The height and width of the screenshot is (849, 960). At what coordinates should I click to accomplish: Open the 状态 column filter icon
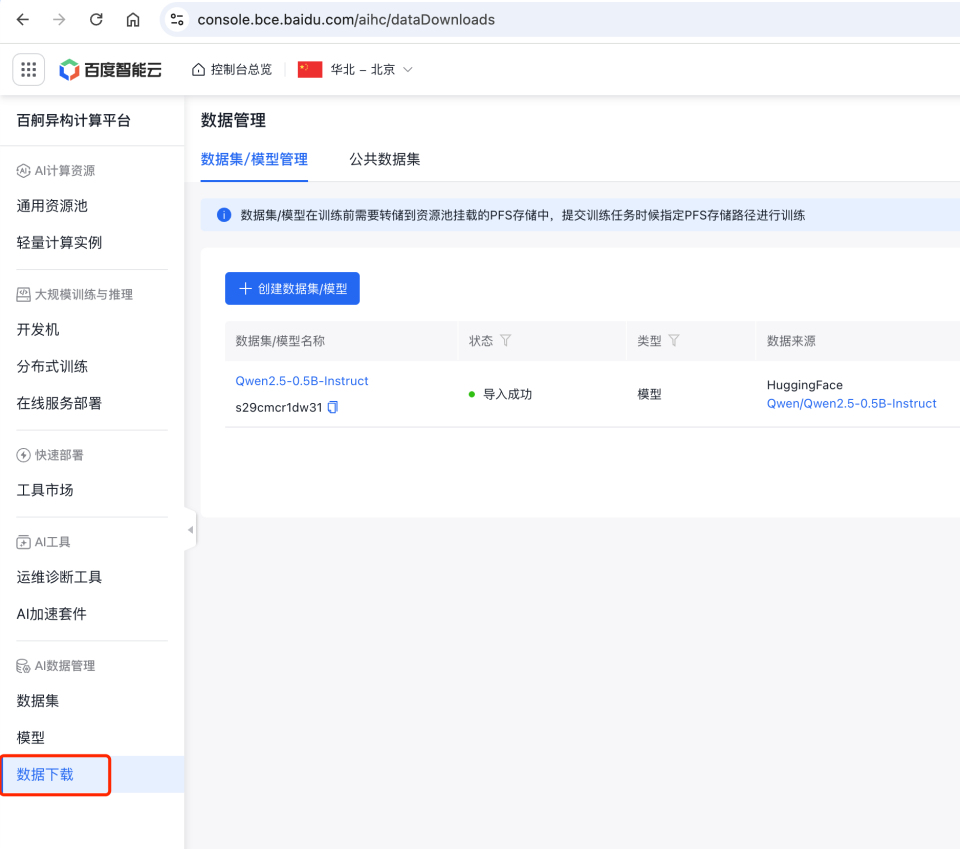[x=506, y=340]
